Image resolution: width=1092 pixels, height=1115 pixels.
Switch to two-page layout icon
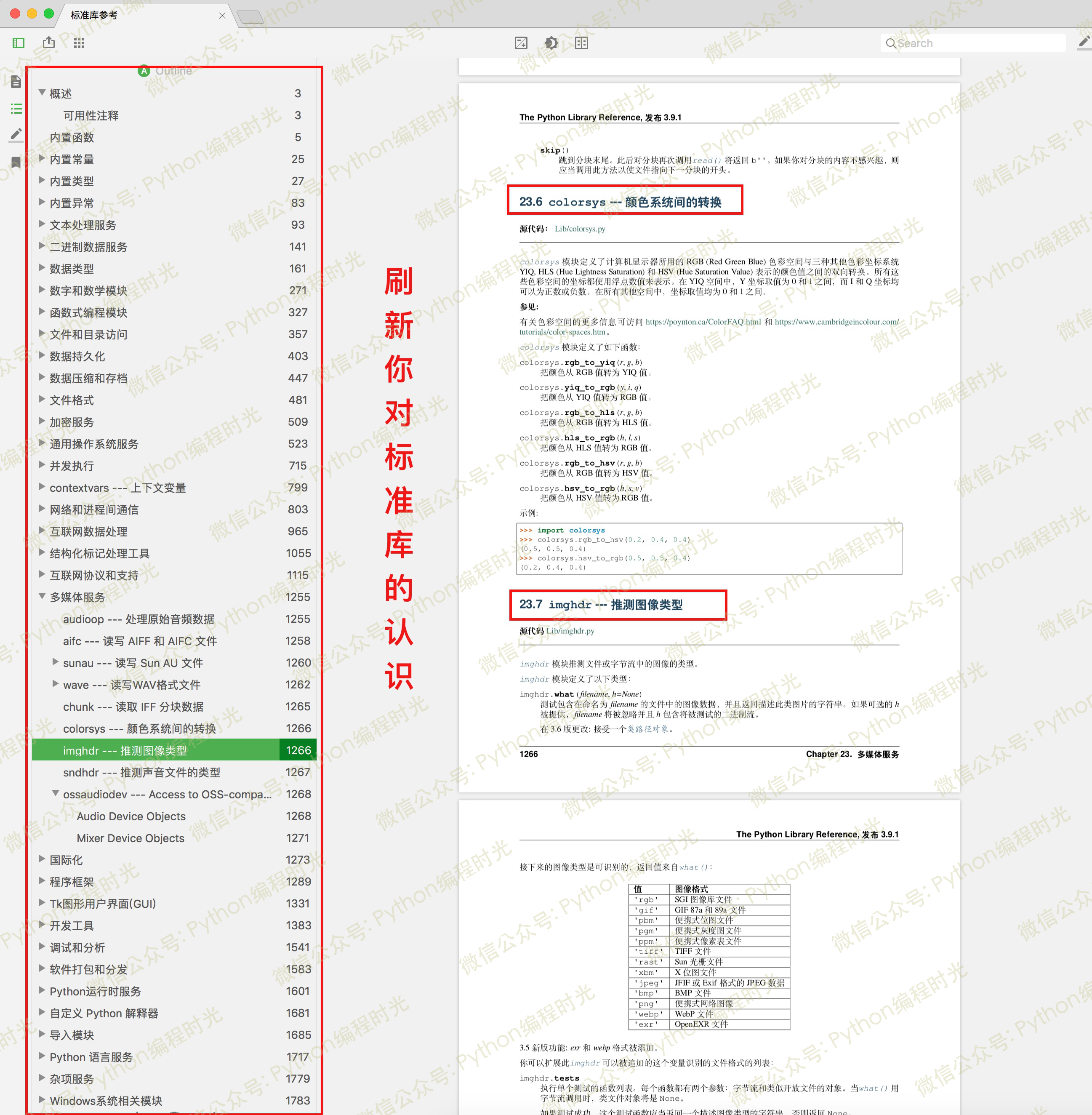[x=581, y=43]
